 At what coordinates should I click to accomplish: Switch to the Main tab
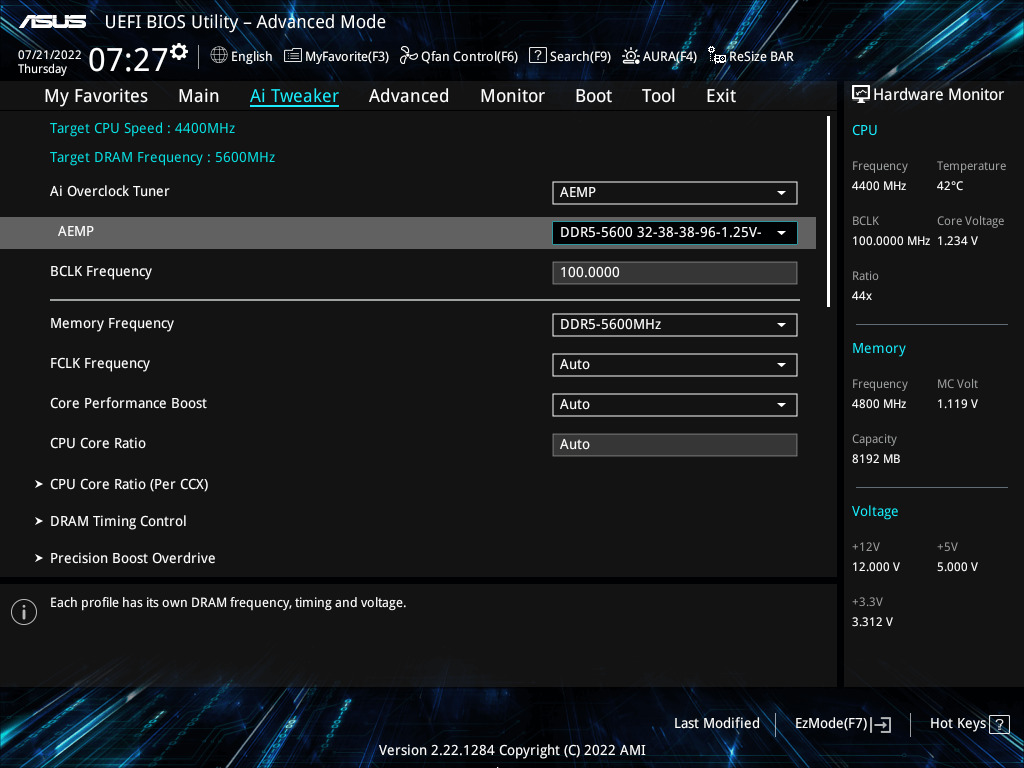click(199, 96)
